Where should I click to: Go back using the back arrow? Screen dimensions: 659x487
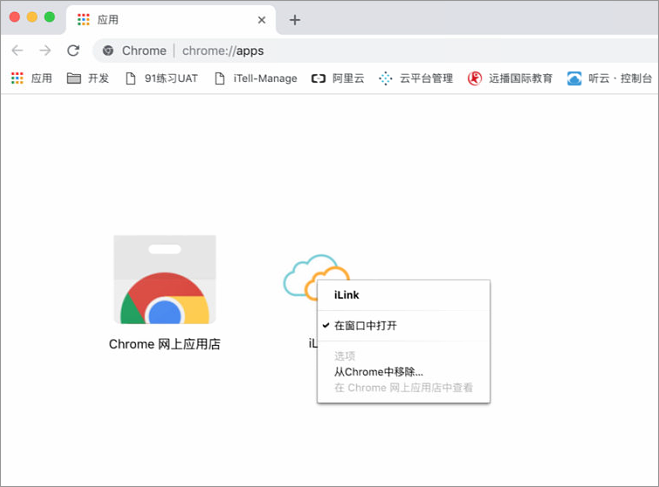click(17, 51)
